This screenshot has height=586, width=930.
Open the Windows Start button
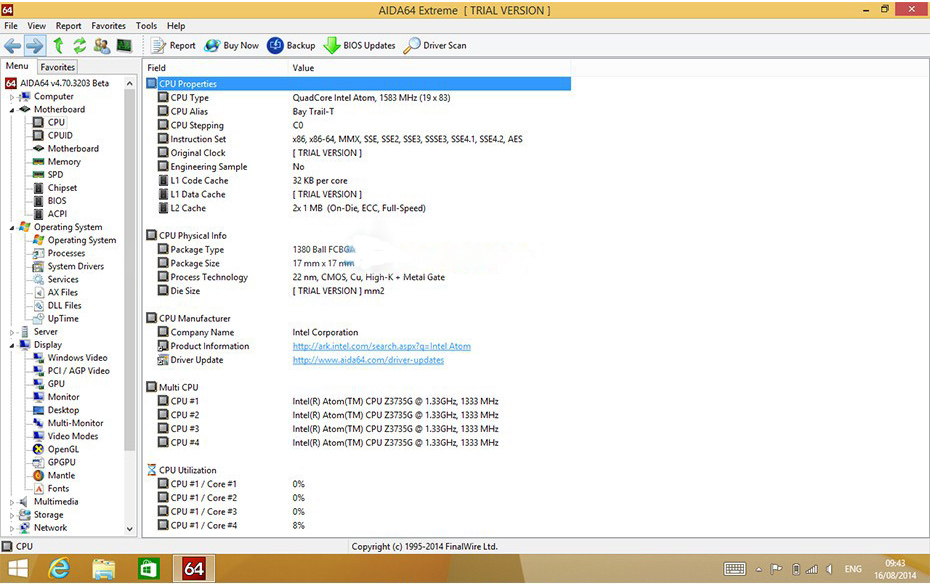pyautogui.click(x=18, y=569)
